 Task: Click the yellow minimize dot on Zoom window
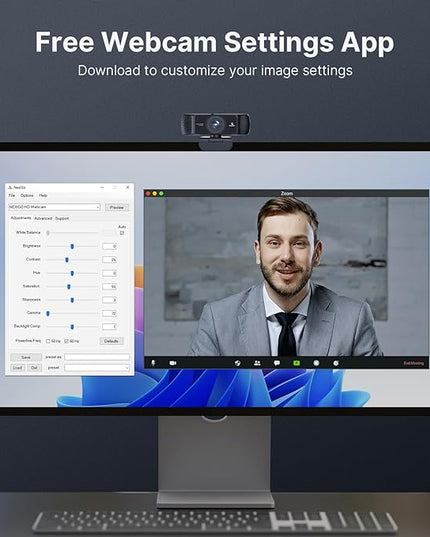click(155, 193)
